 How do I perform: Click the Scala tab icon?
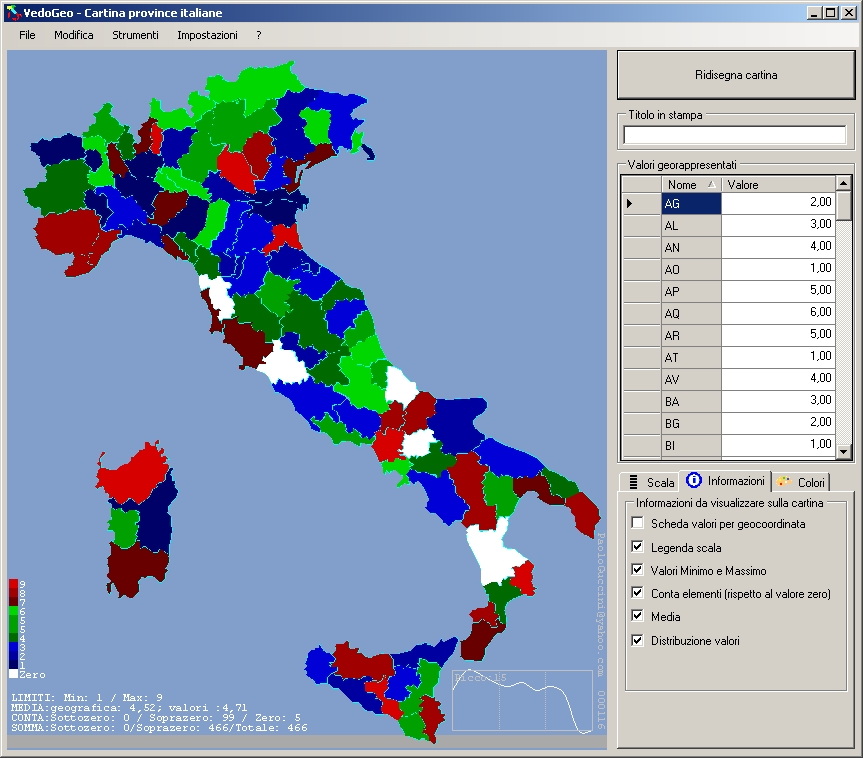pyautogui.click(x=634, y=482)
